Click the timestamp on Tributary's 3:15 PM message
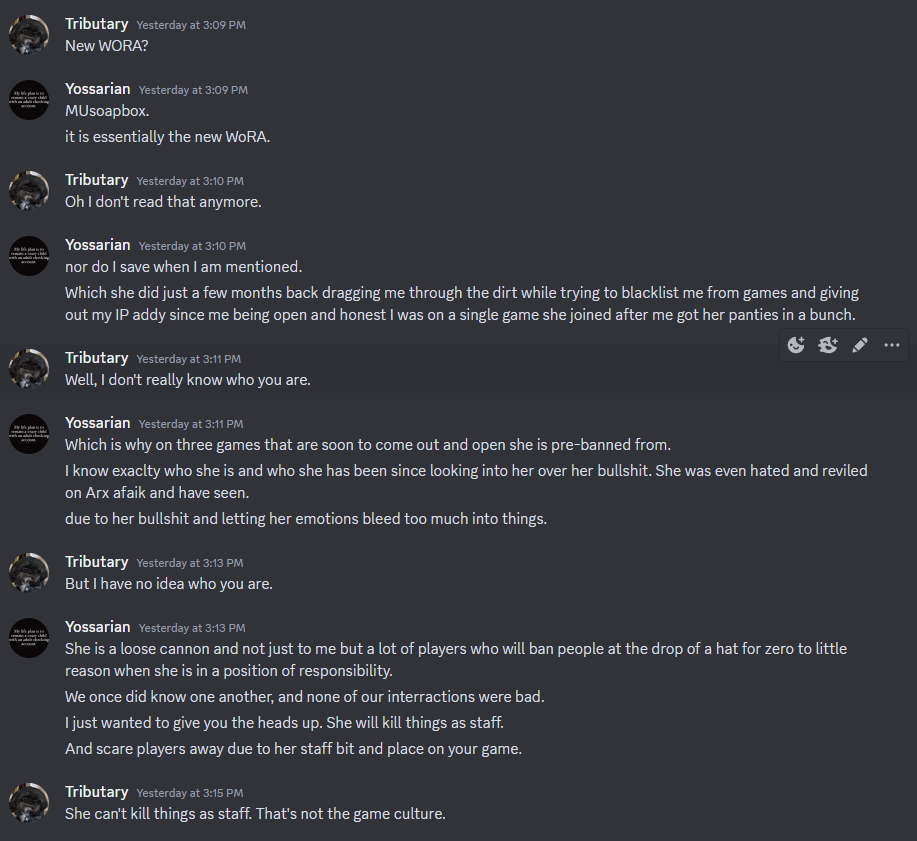The width and height of the screenshot is (917, 841). [x=192, y=792]
